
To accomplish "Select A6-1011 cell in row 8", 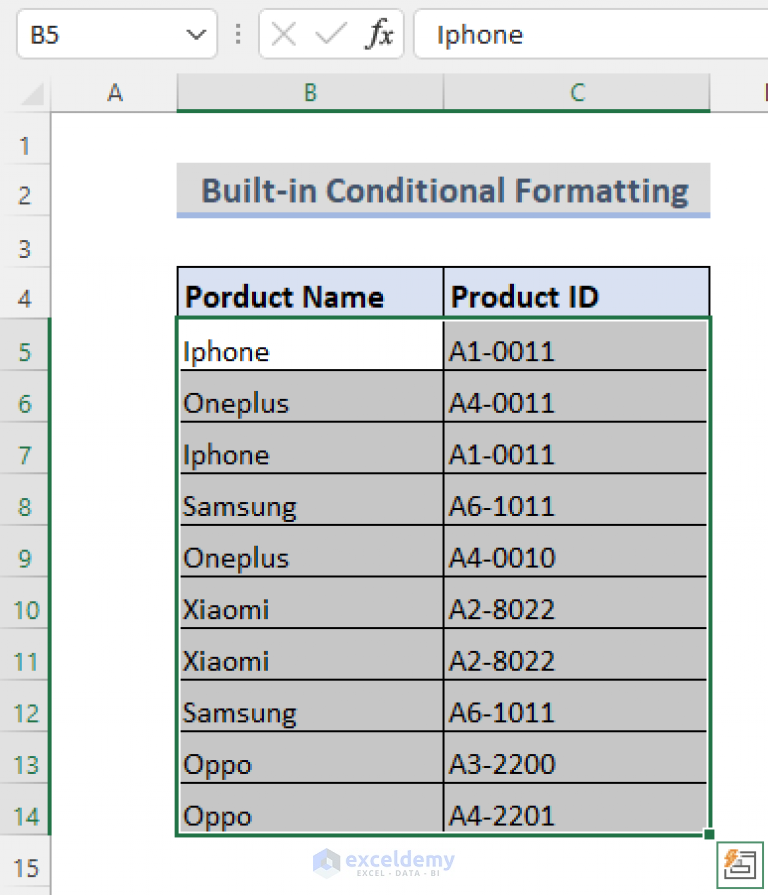I will pos(577,500).
